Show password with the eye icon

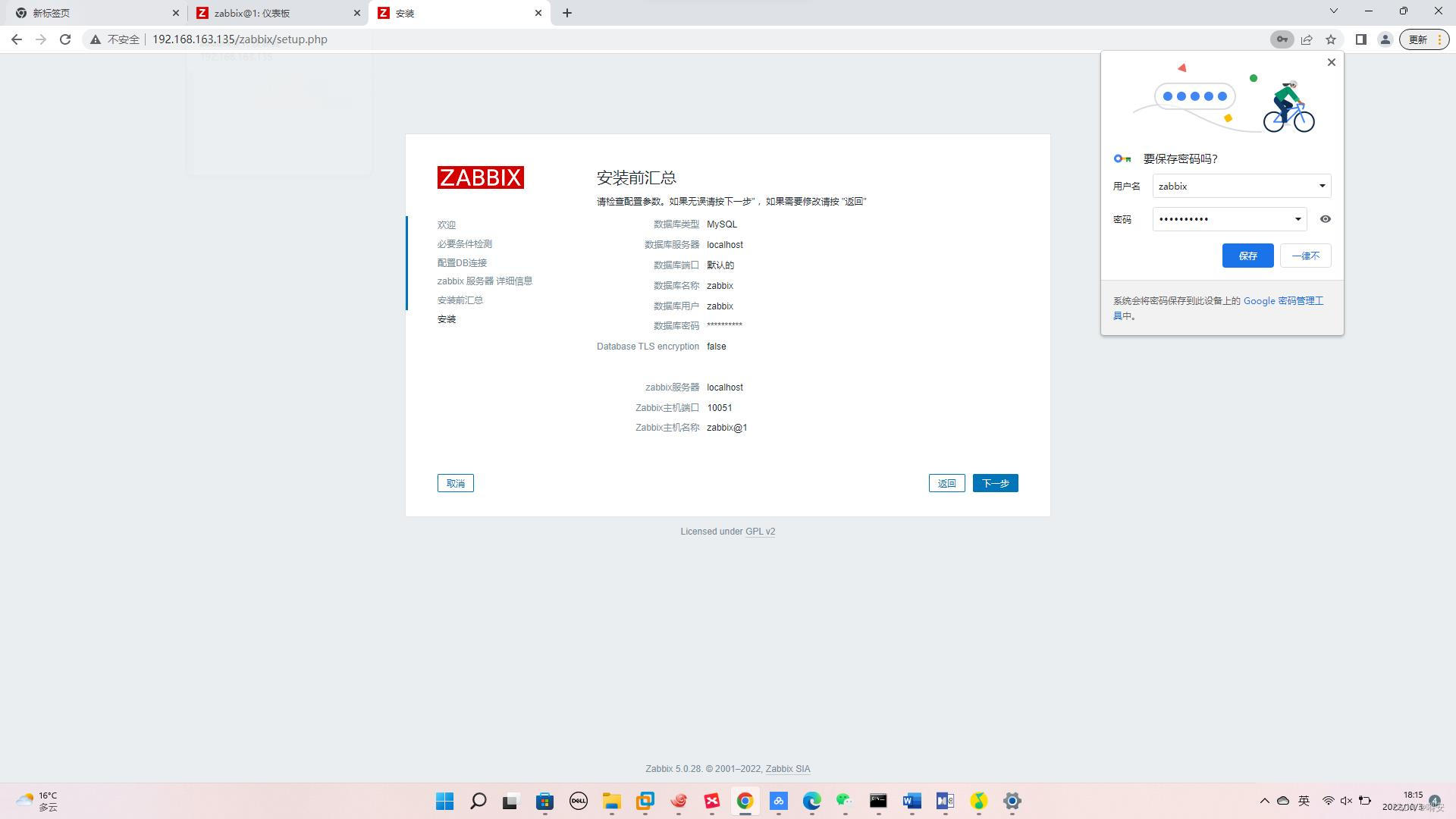[x=1326, y=219]
